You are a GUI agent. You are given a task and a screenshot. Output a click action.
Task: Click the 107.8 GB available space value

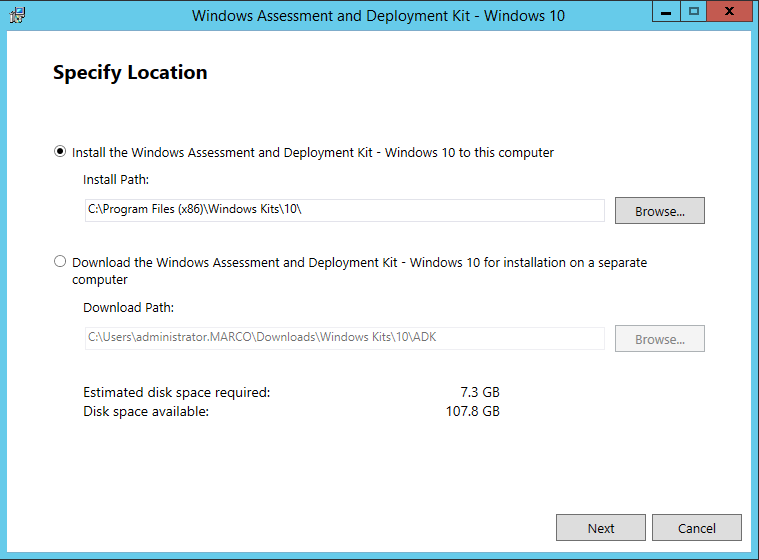pos(472,411)
